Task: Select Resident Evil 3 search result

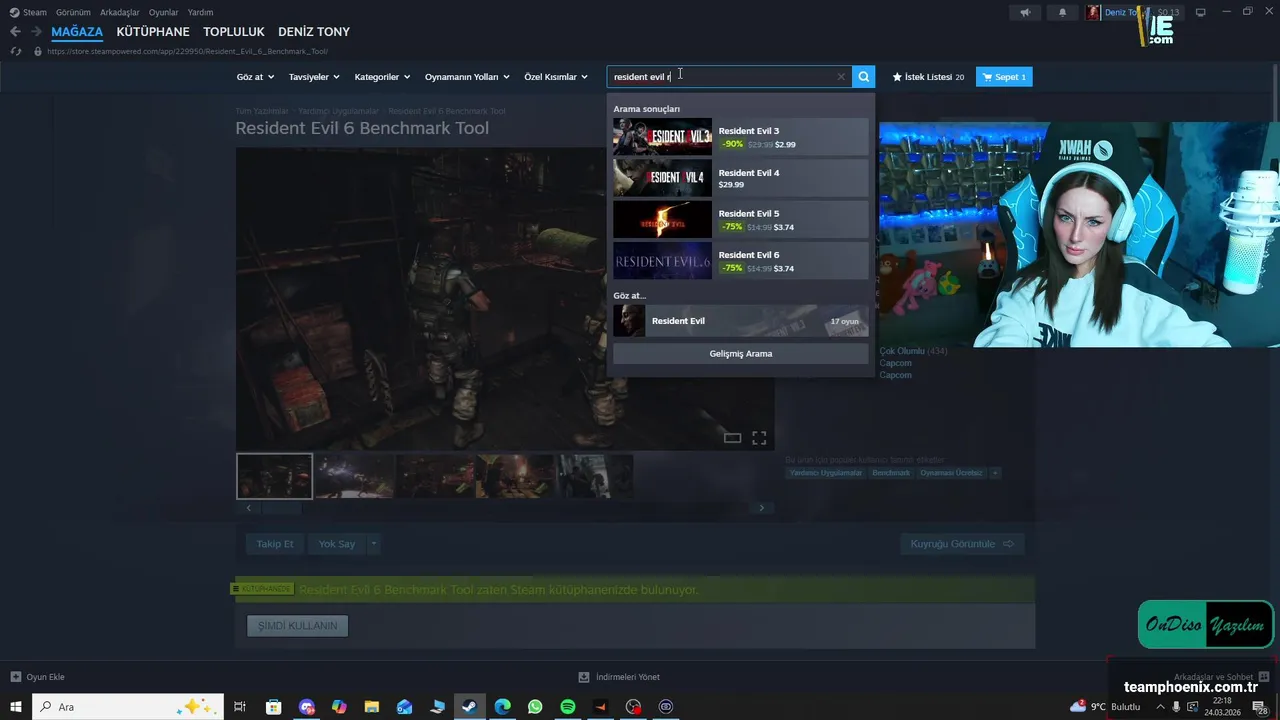Action: 741,137
